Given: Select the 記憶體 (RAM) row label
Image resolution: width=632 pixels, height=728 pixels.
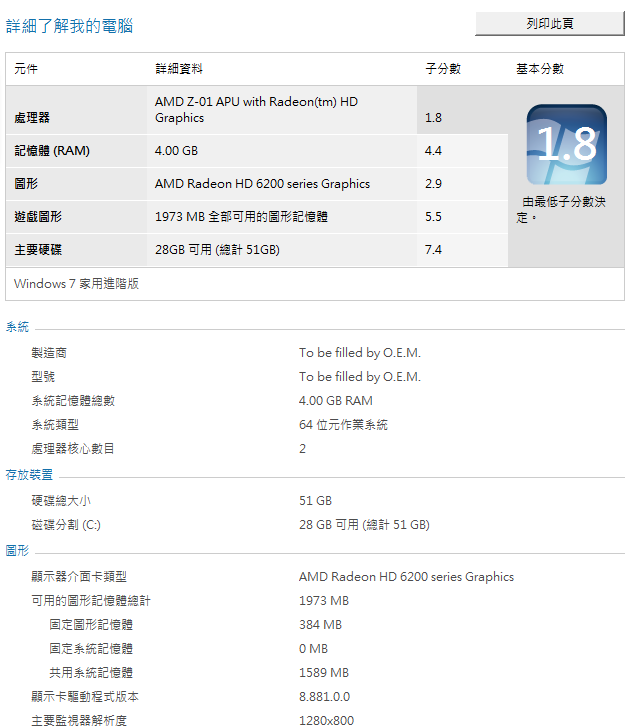Looking at the screenshot, I should tap(52, 151).
